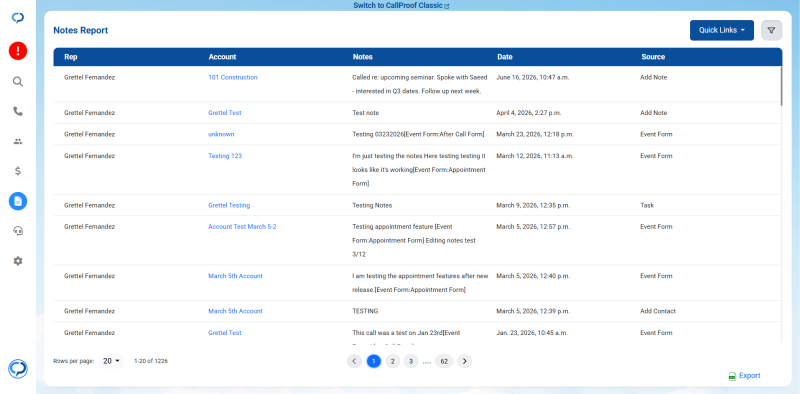The image size is (800, 394).
Task: Click the Account column header
Action: tap(222, 57)
